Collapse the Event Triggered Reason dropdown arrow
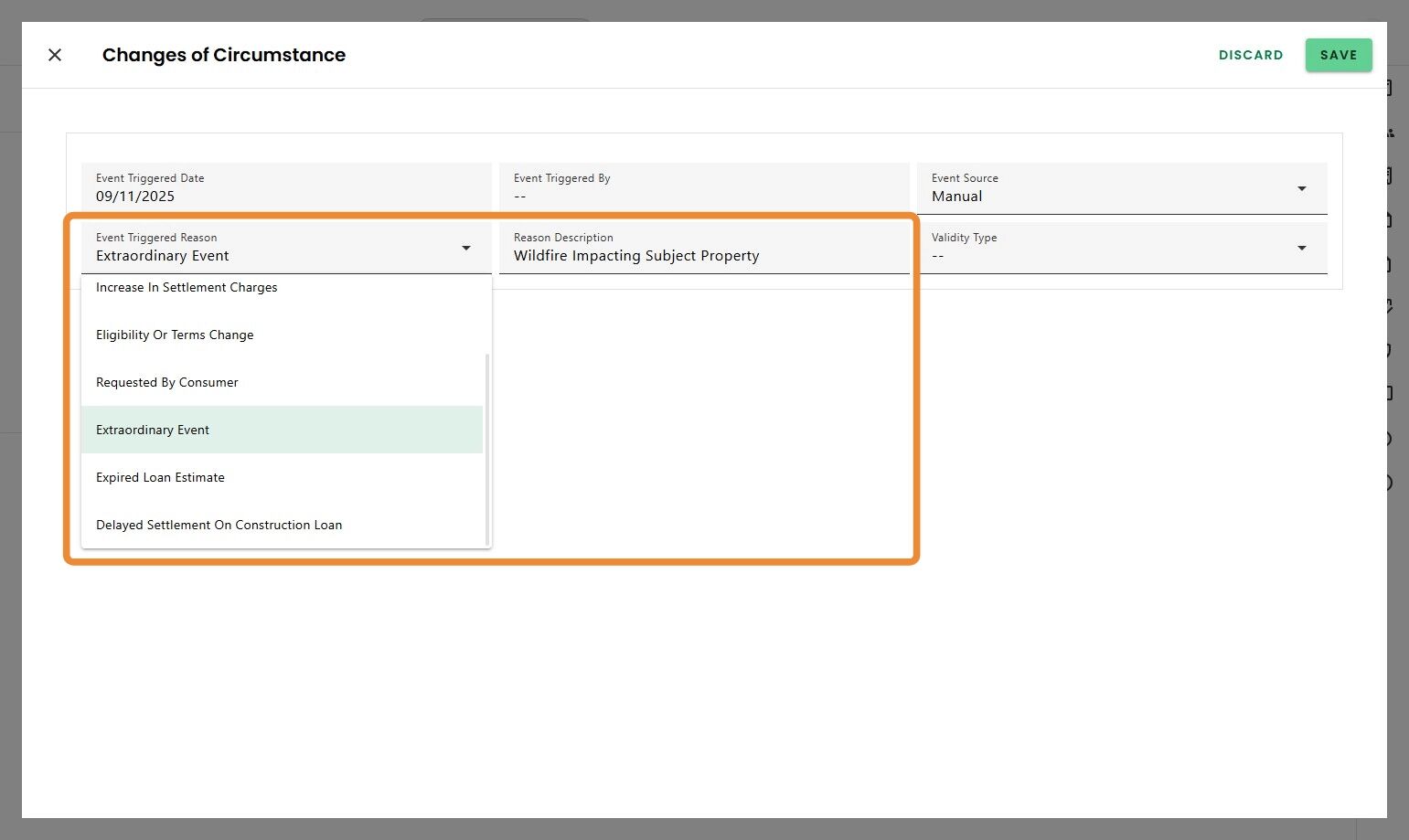 click(465, 249)
